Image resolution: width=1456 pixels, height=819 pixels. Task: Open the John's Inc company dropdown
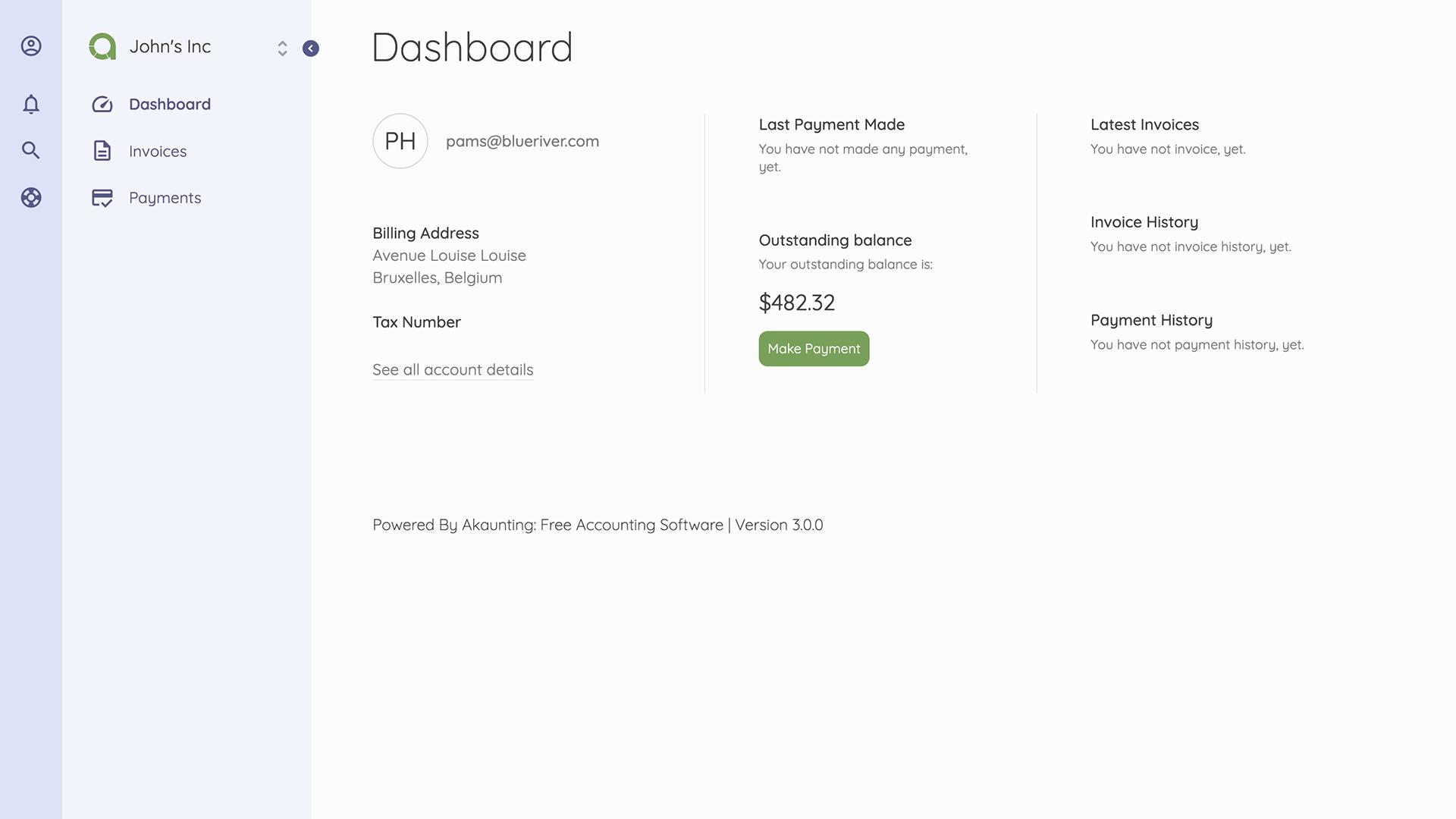click(188, 47)
